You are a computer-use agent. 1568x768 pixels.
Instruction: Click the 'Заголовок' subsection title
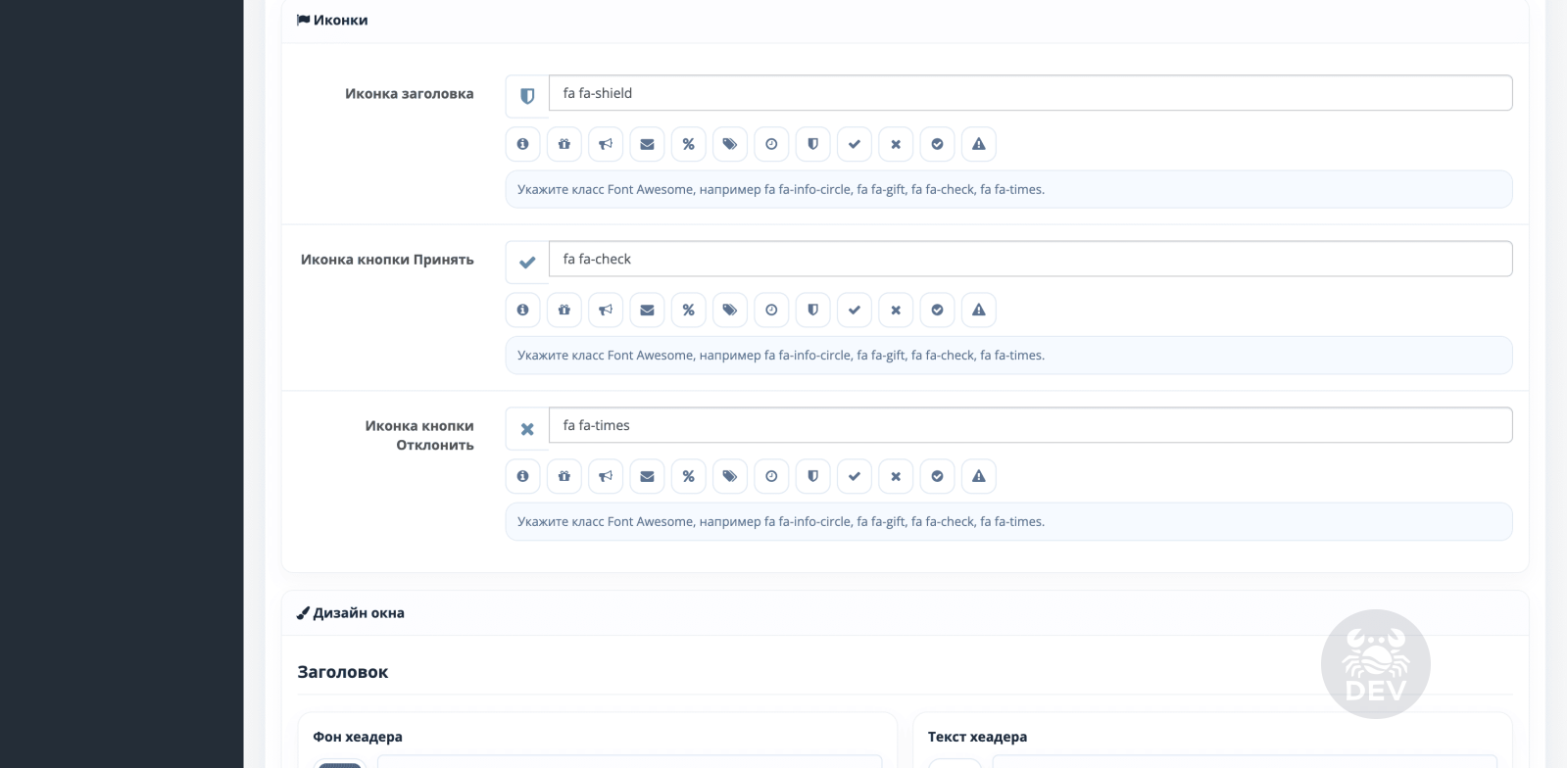click(343, 672)
